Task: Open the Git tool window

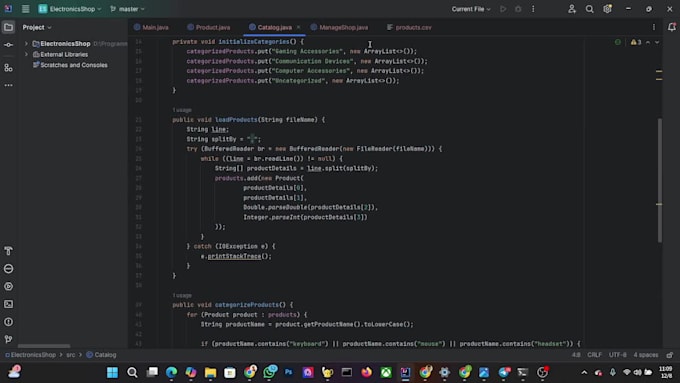Action: pos(8,339)
